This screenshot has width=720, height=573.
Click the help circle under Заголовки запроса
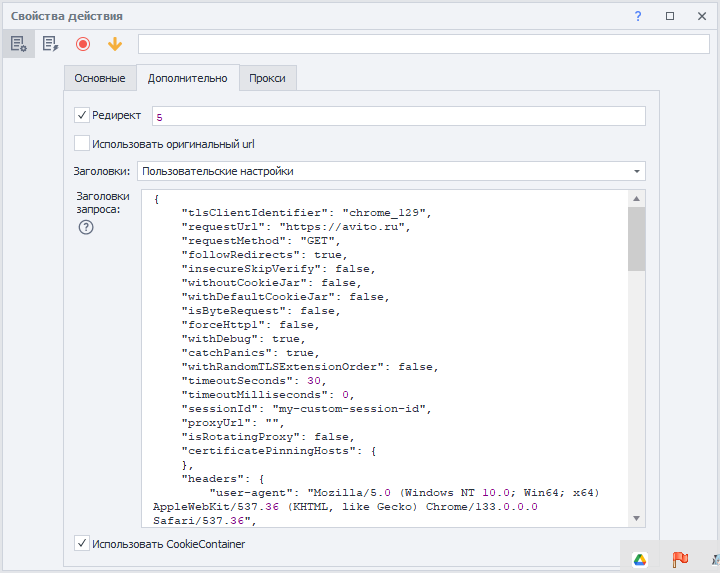(86, 227)
